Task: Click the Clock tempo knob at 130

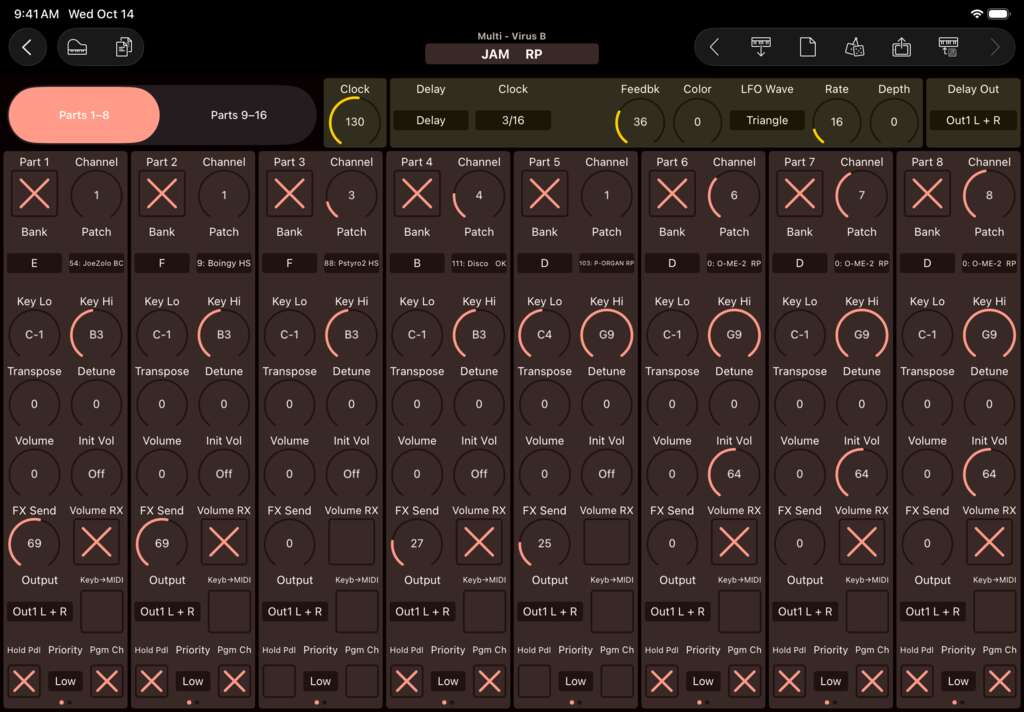Action: tap(355, 121)
